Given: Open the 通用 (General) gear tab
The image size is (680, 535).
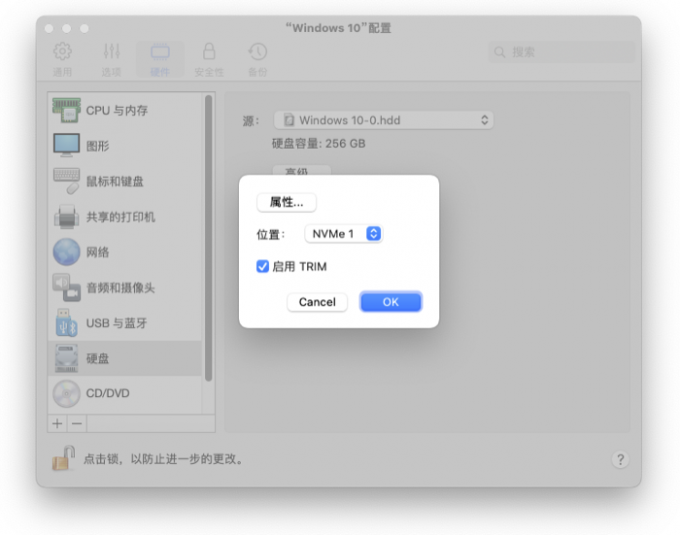Looking at the screenshot, I should click(62, 59).
